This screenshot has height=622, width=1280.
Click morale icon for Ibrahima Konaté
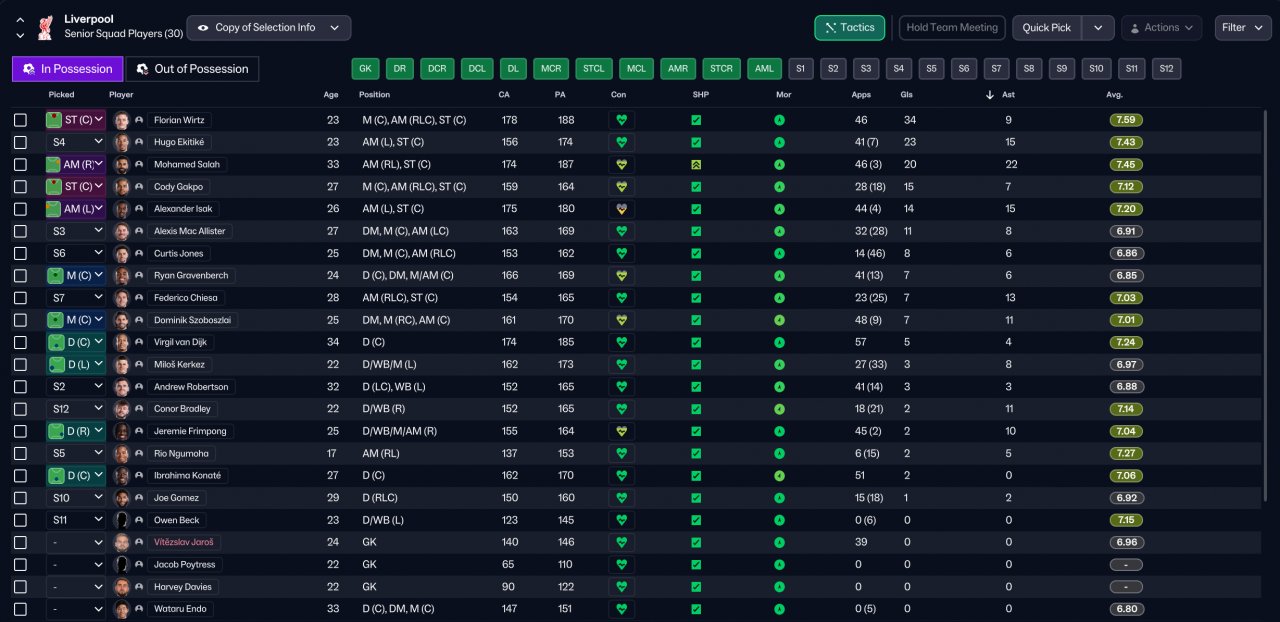pos(779,475)
